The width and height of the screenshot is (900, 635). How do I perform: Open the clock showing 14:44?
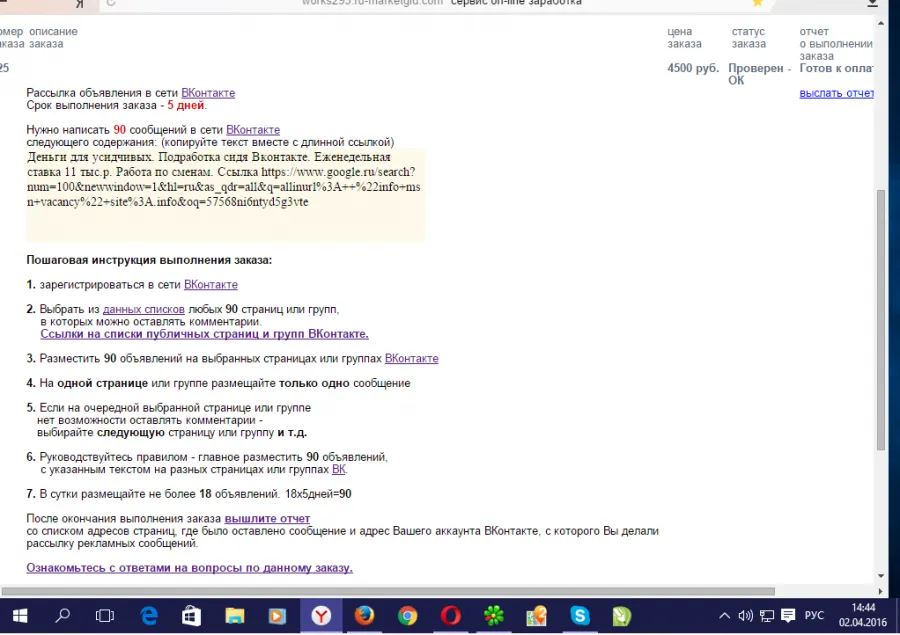pyautogui.click(x=863, y=615)
